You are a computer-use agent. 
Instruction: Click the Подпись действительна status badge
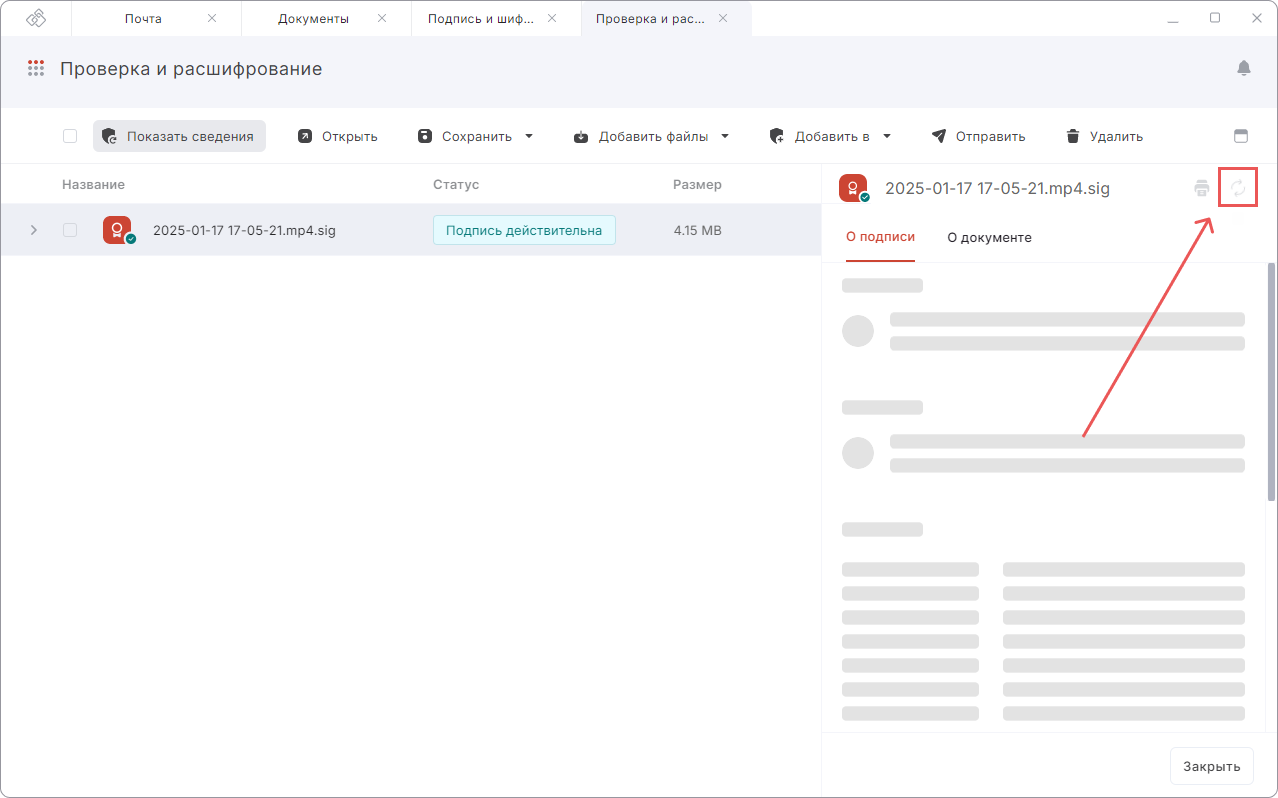(x=524, y=230)
